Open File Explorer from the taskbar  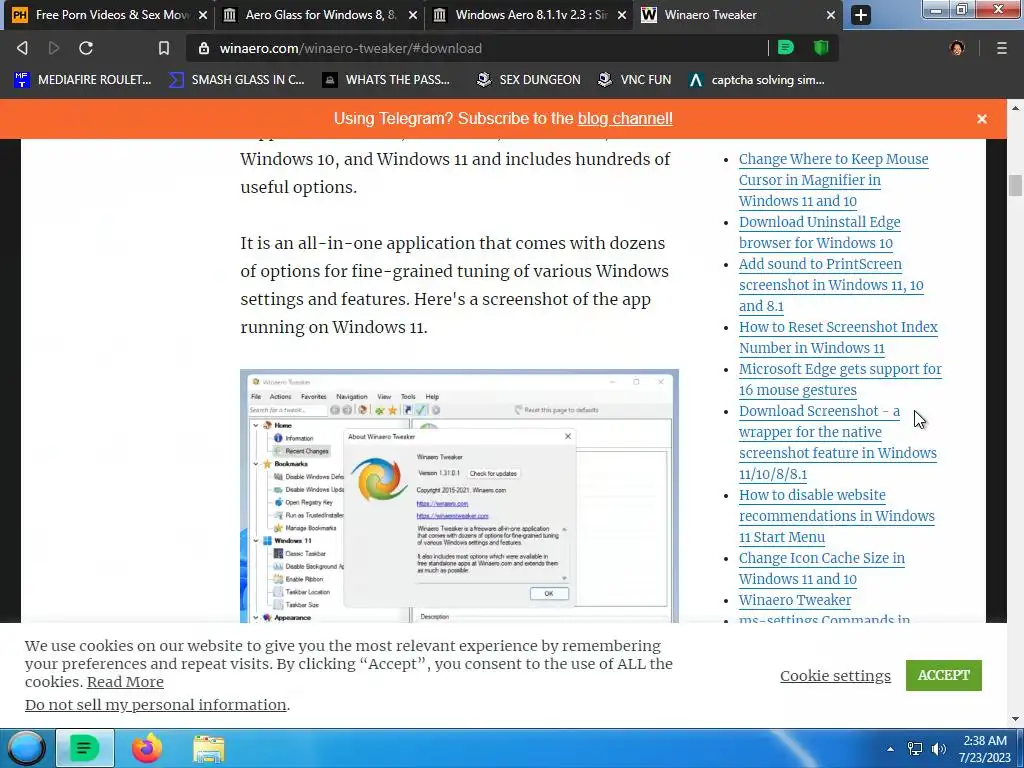209,749
